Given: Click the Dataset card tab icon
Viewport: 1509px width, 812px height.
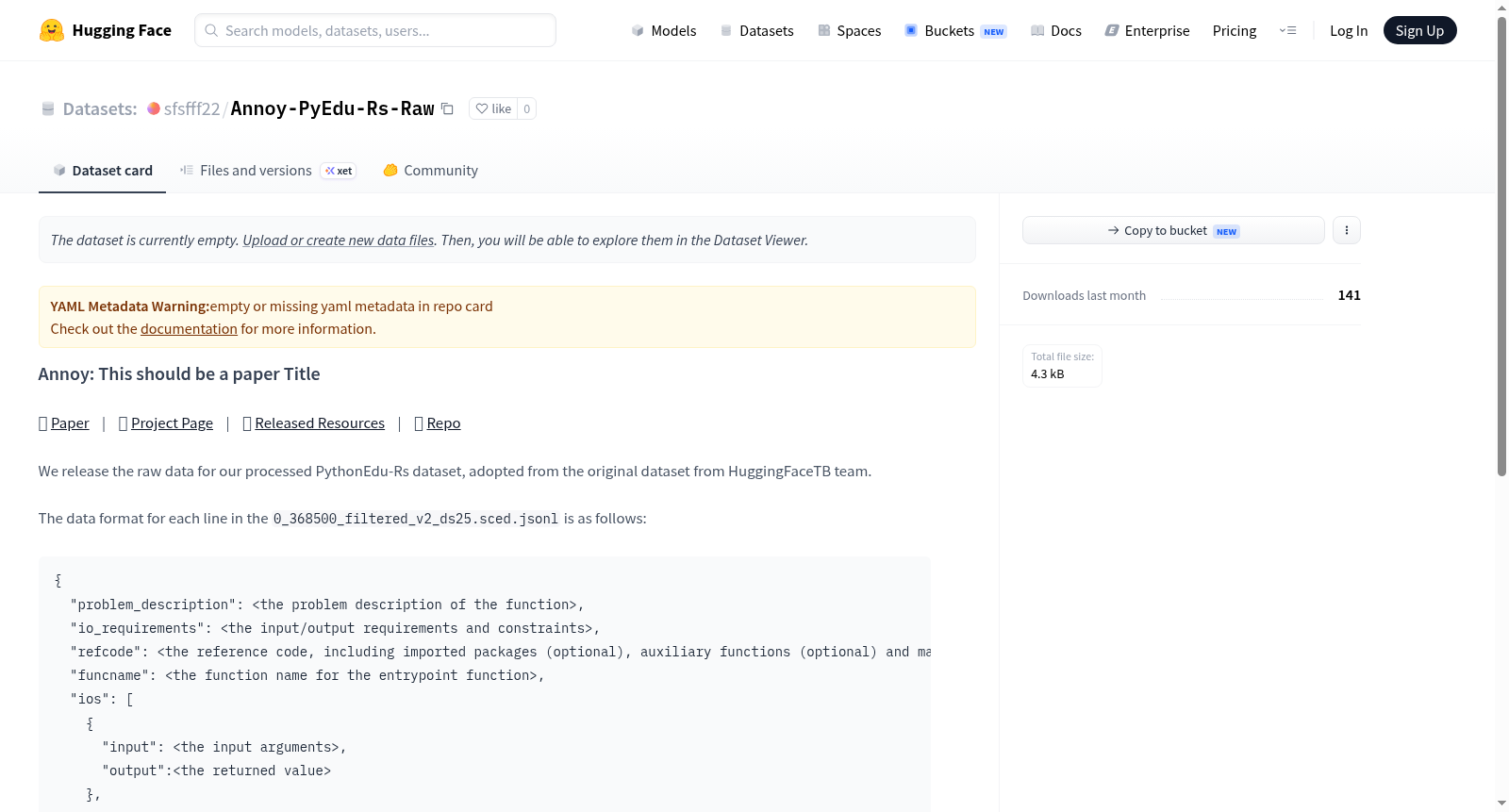Looking at the screenshot, I should (59, 170).
